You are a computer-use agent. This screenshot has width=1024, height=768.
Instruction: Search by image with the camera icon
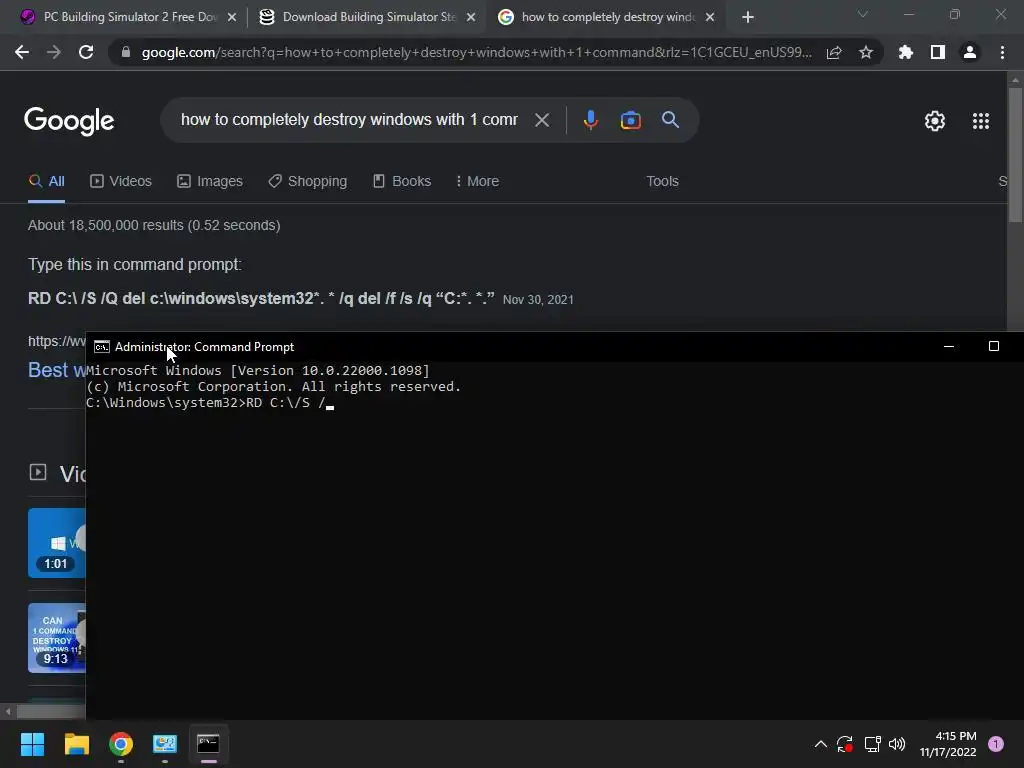pos(630,120)
